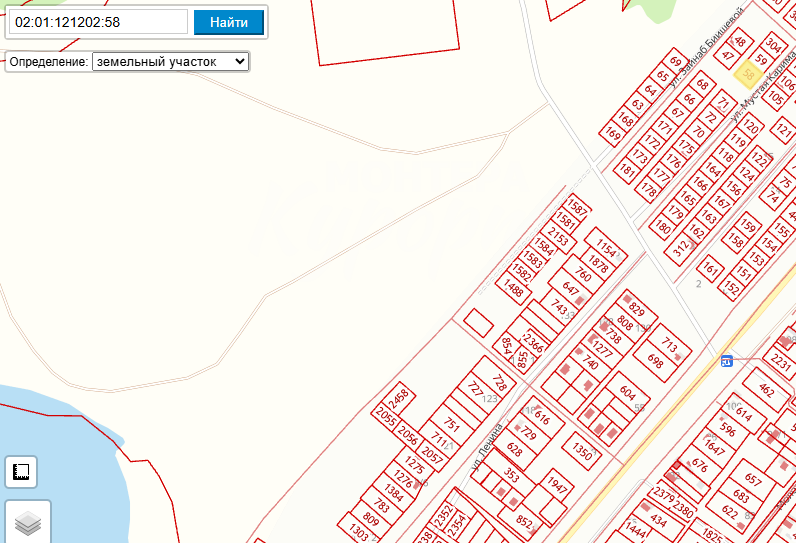The image size is (796, 543).
Task: Focus the cadastral number search field
Action: coord(97,22)
